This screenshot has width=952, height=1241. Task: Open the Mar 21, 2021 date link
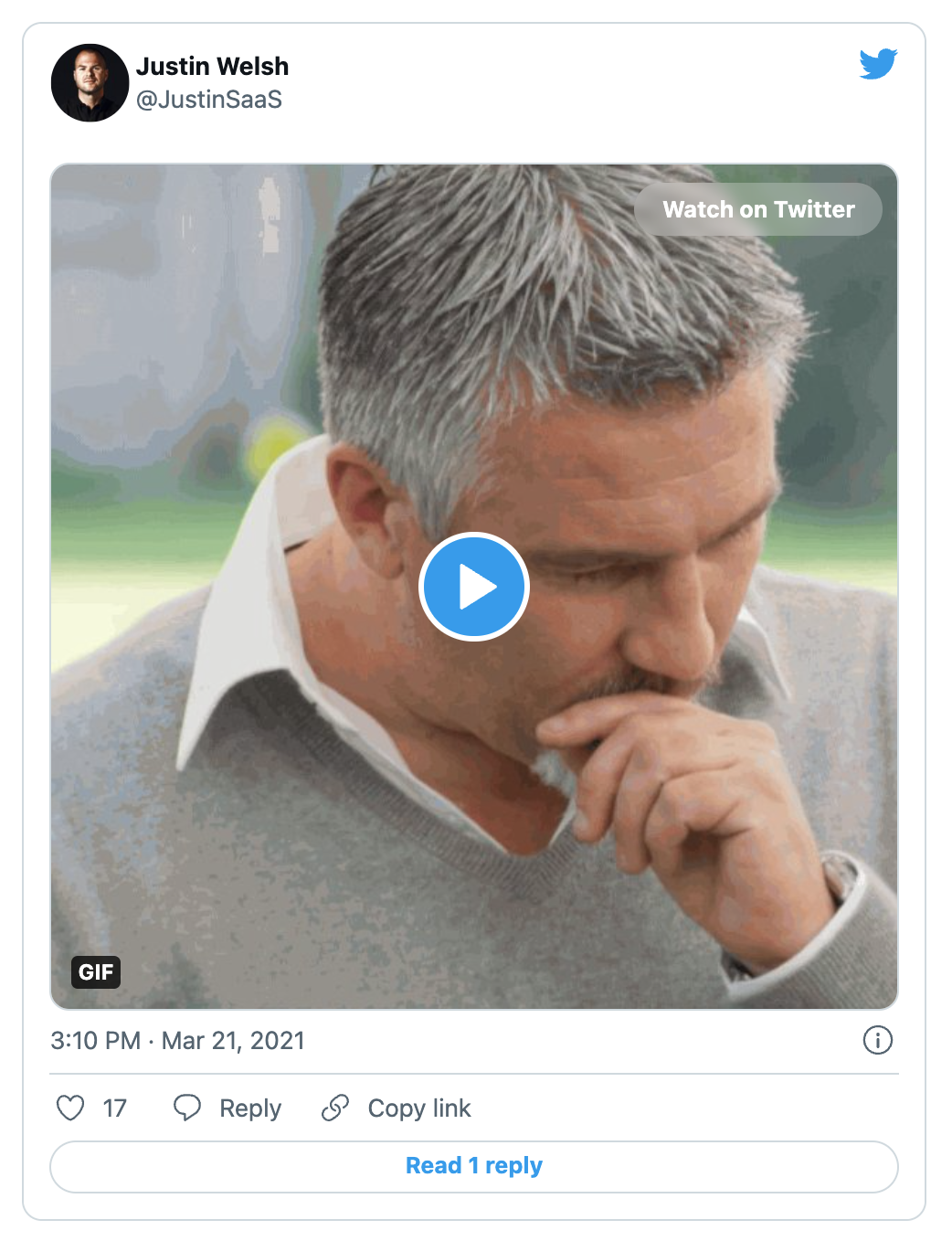coord(233,1041)
